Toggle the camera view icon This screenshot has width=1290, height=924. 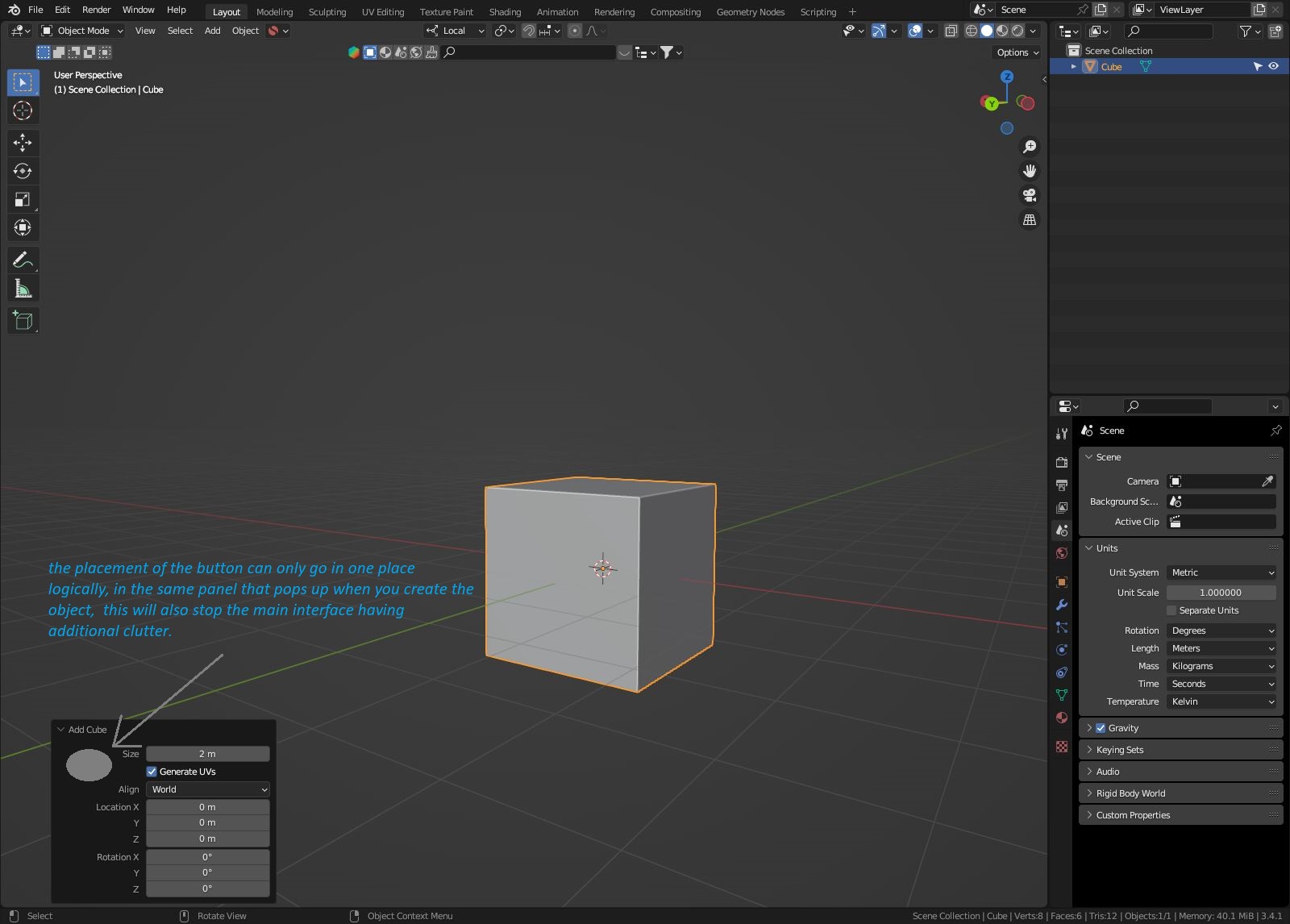click(x=1030, y=195)
